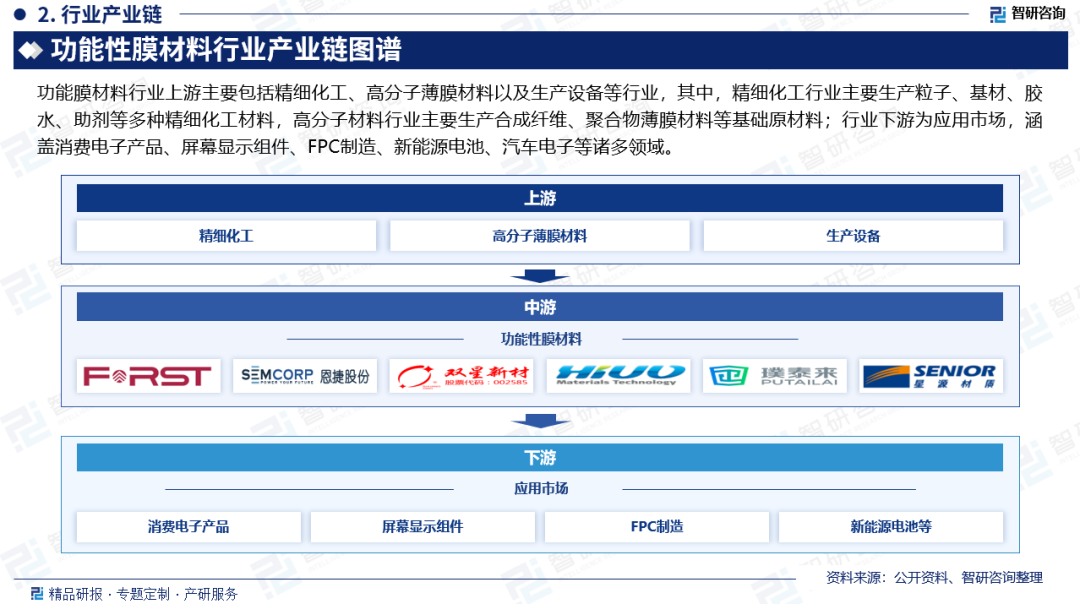Choose the 消费电子产品 box
The image size is (1080, 604).
189,527
